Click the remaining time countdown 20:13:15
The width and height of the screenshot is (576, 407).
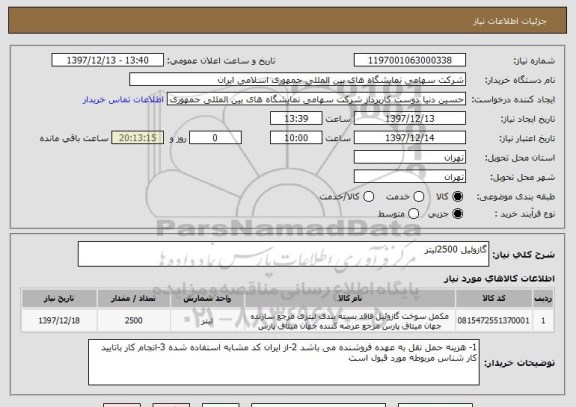click(138, 138)
